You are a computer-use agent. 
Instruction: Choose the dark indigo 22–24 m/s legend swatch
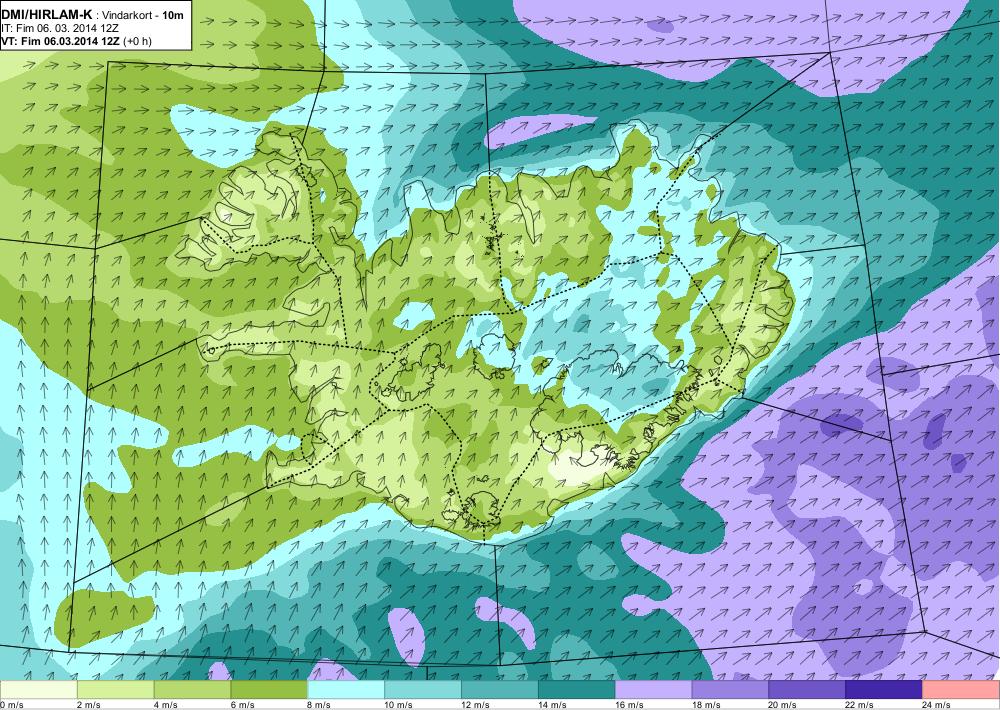(884, 690)
